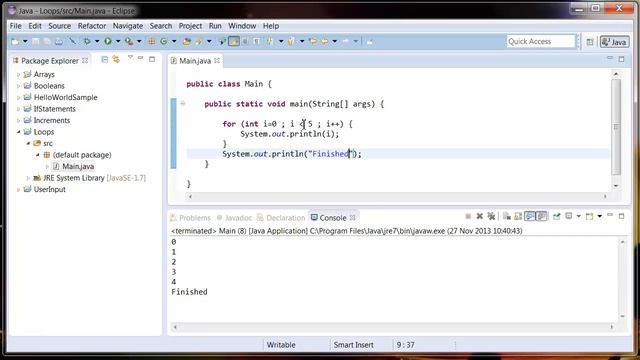Screen dimensions: 640x360
Task: Click the Console horizontal scrollbar
Action: click(393, 327)
